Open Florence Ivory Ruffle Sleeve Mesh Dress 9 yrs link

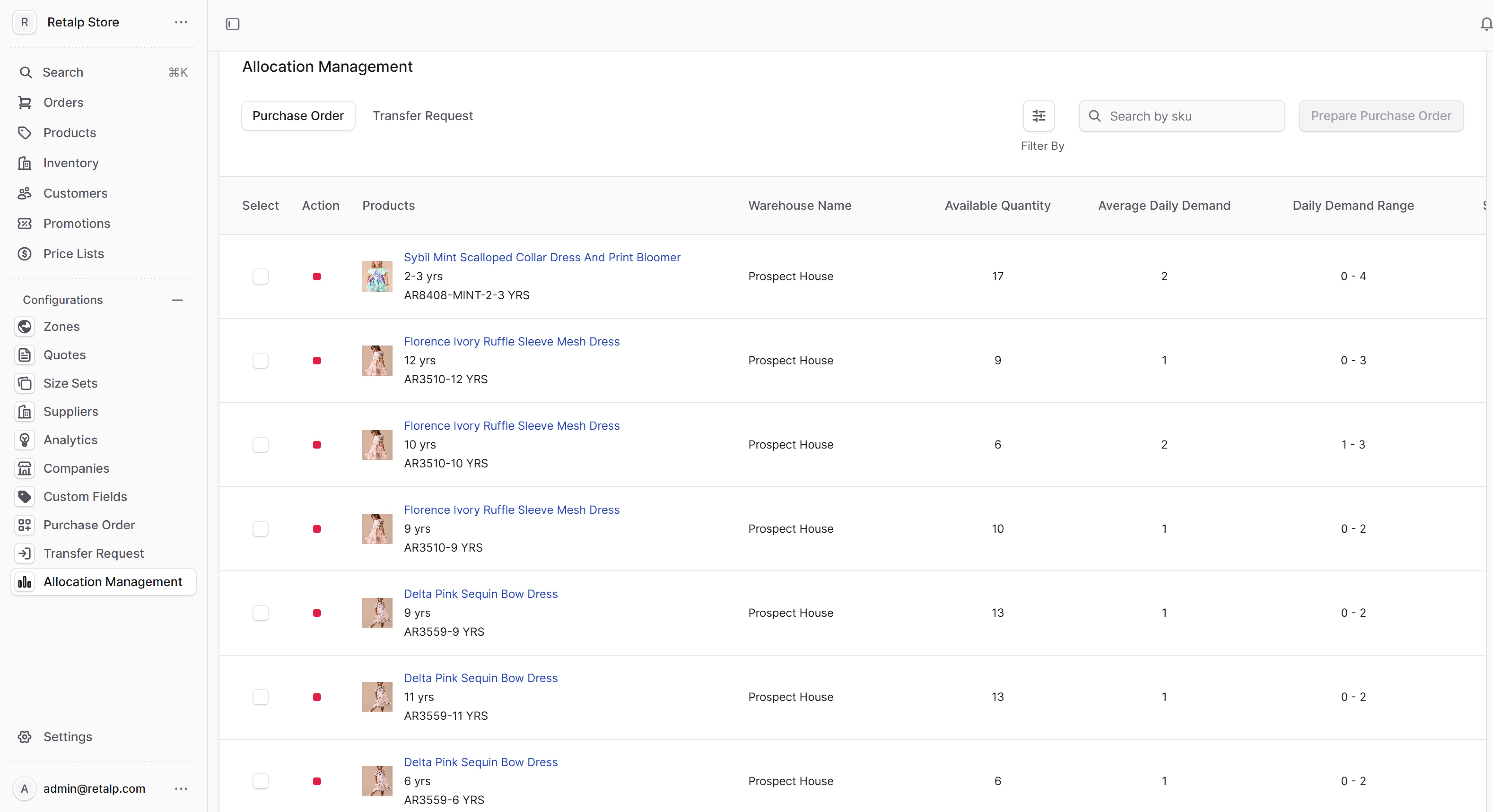coord(511,510)
